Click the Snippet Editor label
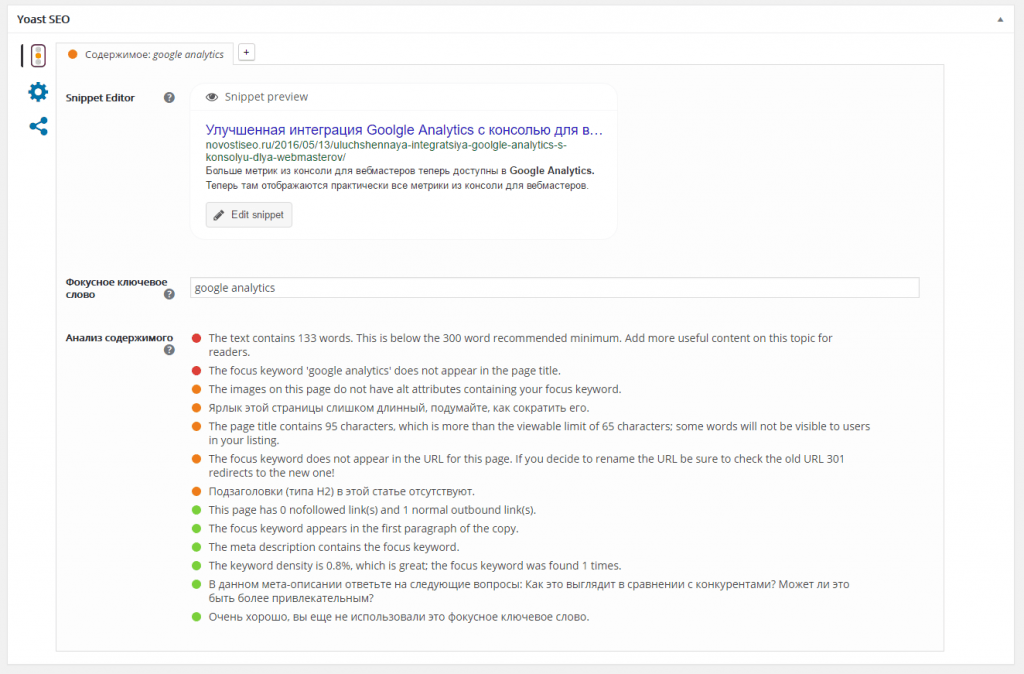Image resolution: width=1024 pixels, height=674 pixels. coord(100,98)
